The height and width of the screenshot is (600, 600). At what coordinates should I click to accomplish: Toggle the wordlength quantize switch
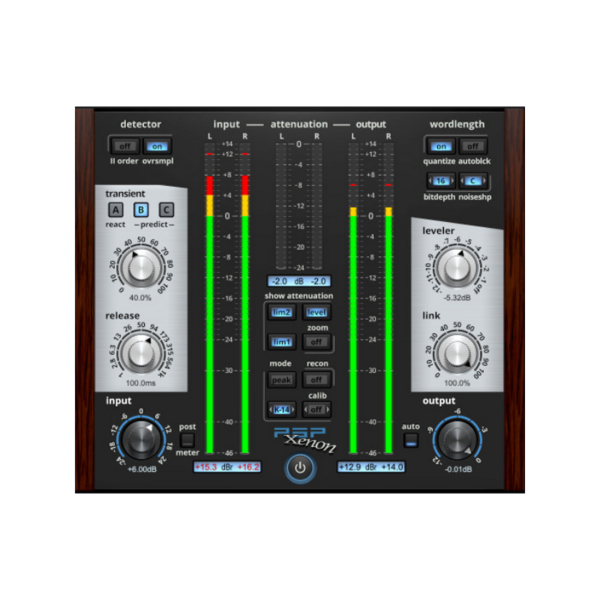pos(441,146)
